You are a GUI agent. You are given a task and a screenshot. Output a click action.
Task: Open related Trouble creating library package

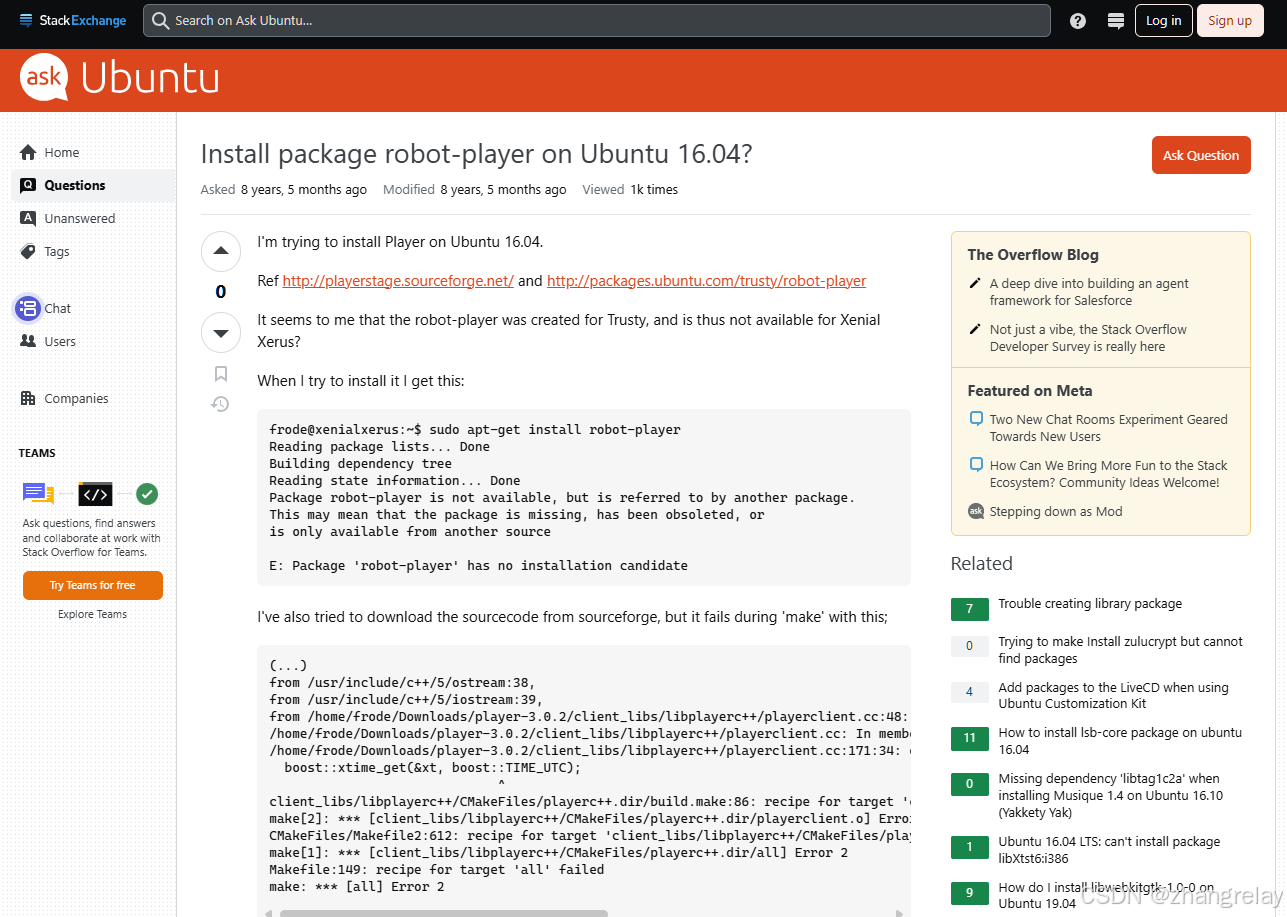click(1090, 604)
